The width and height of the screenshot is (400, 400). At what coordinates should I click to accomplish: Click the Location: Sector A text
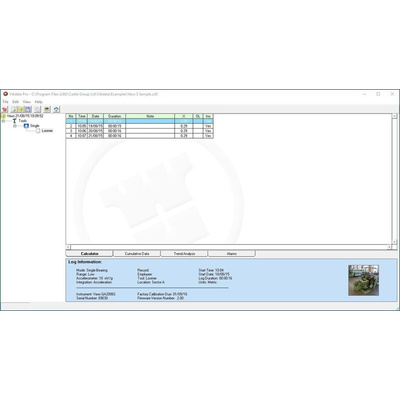click(x=151, y=282)
